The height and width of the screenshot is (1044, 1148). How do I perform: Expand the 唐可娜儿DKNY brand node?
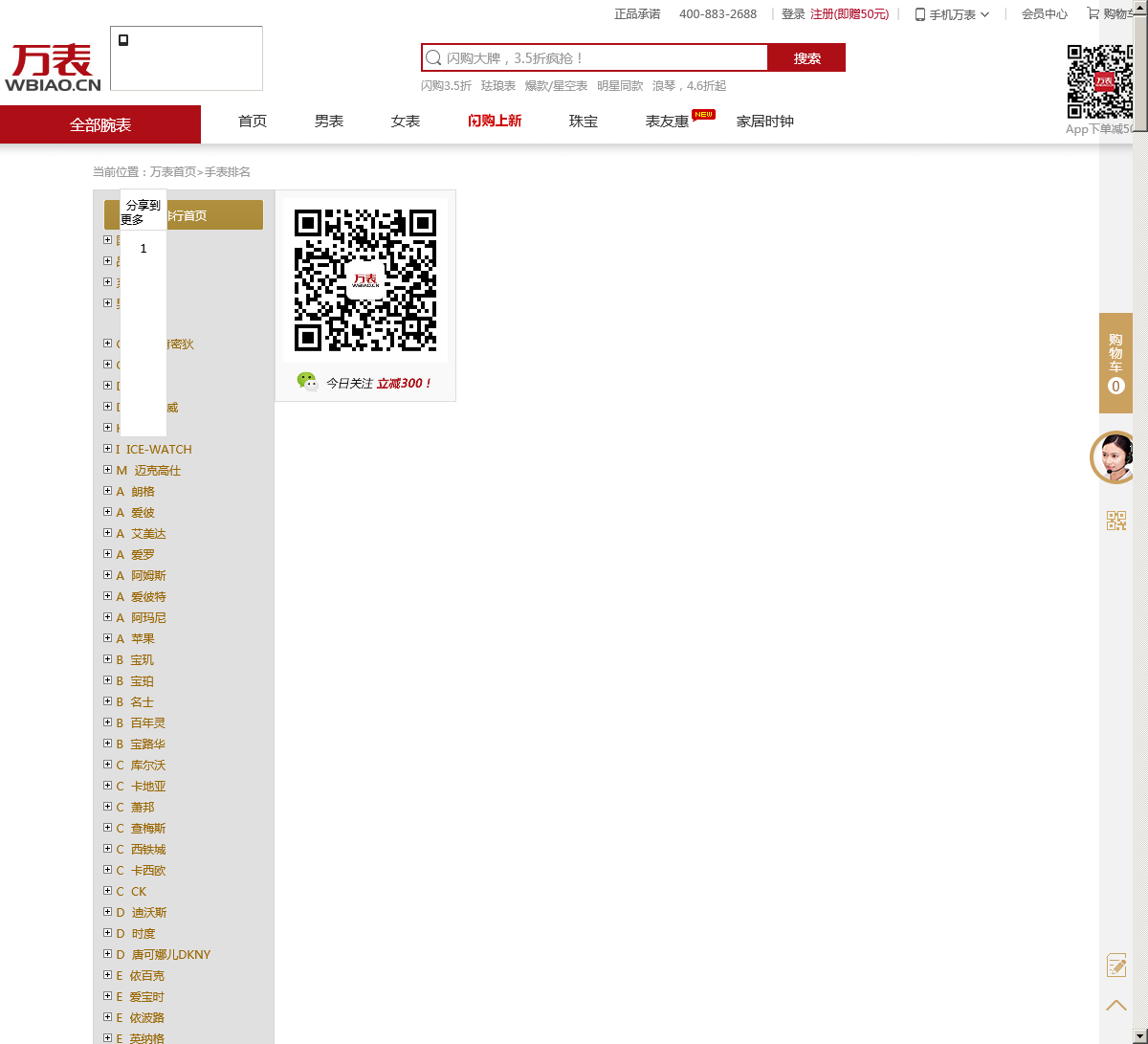[x=108, y=954]
